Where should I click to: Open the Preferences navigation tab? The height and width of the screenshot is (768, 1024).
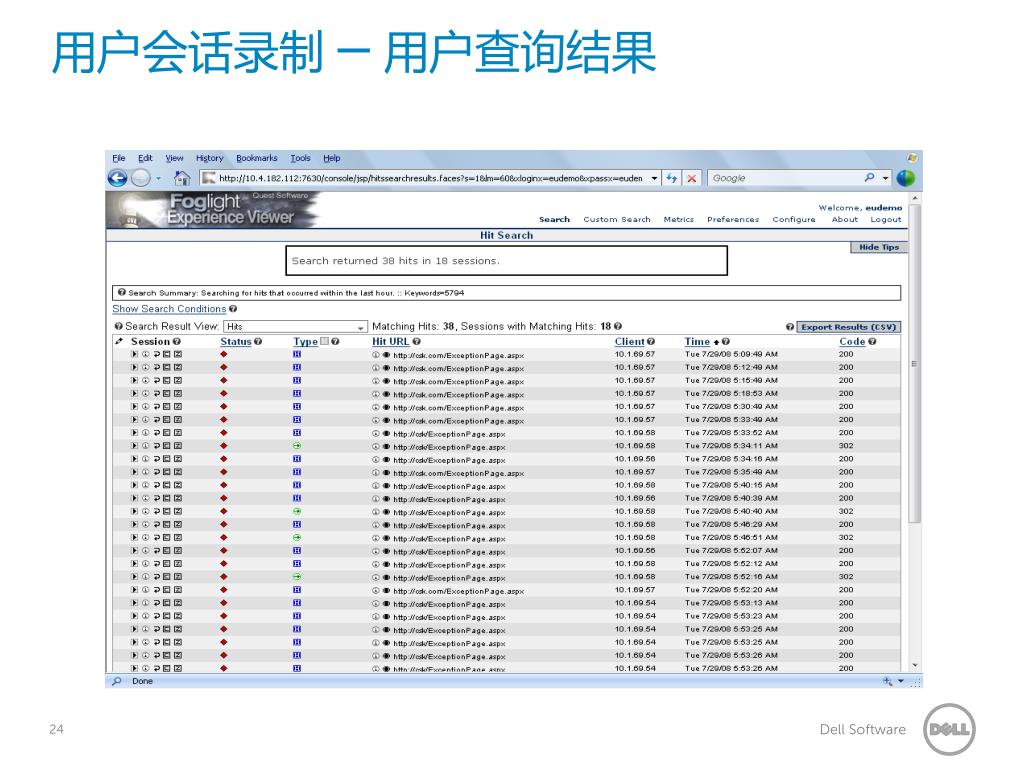tap(733, 219)
